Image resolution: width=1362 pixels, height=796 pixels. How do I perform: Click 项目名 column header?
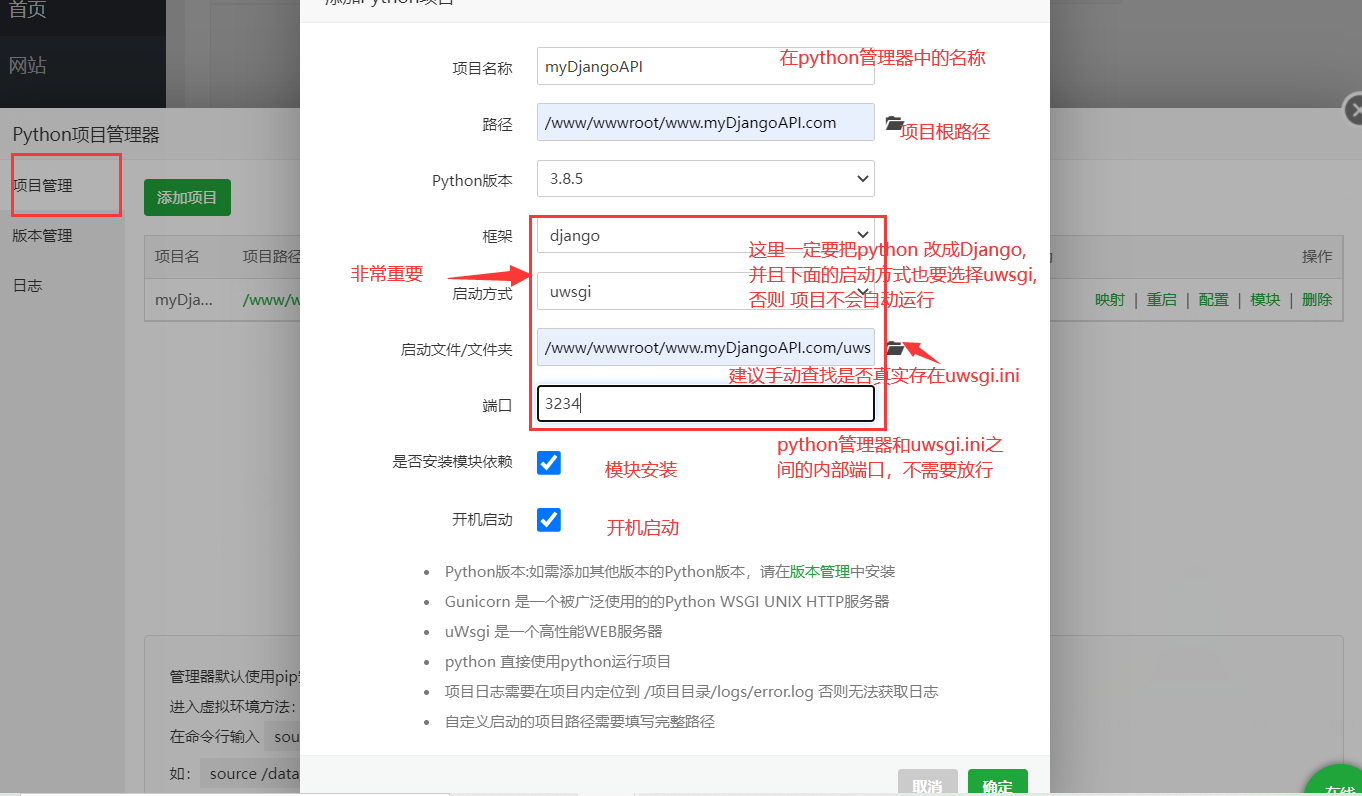coord(178,256)
